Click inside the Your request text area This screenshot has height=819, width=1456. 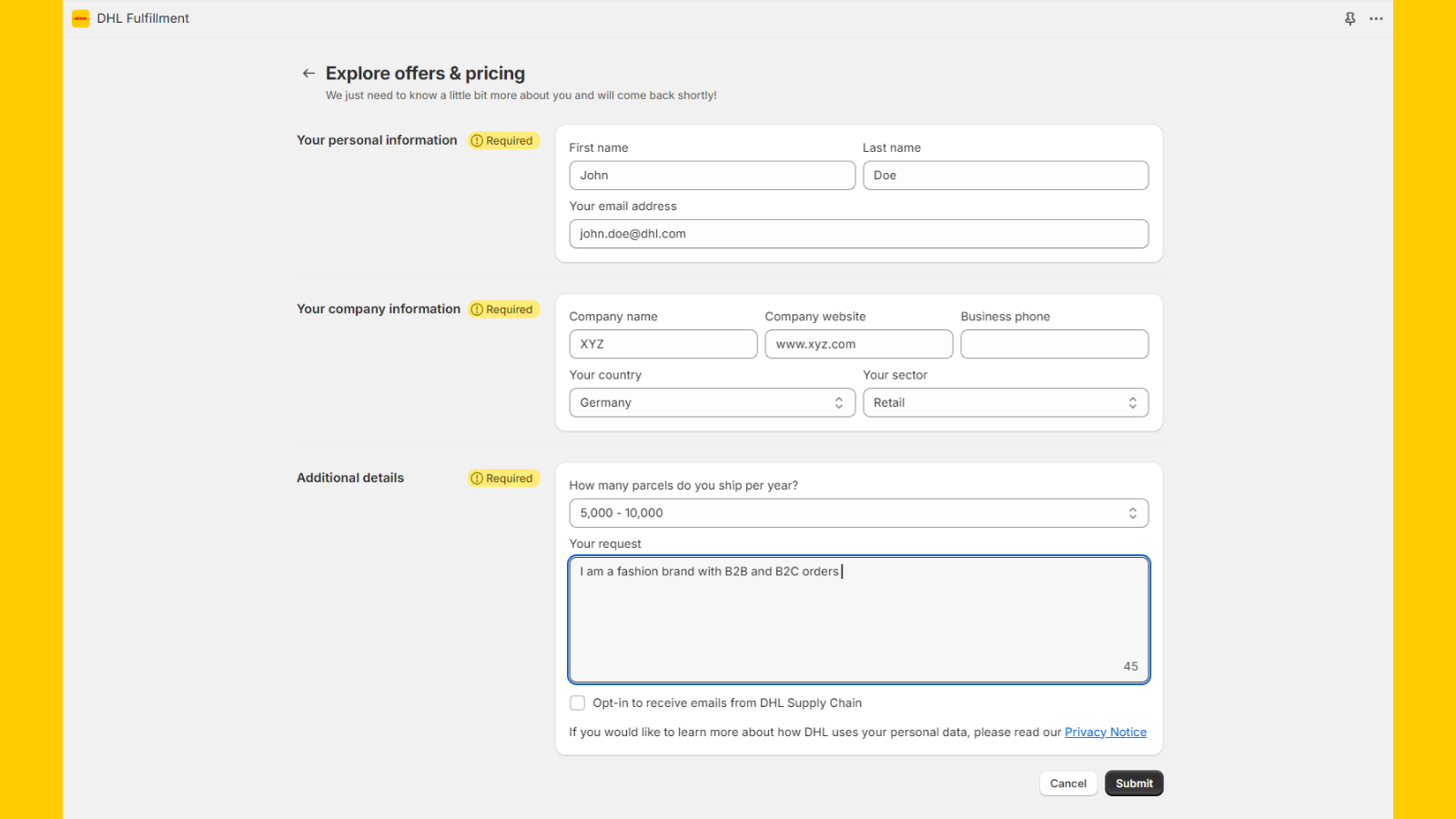pyautogui.click(x=858, y=619)
